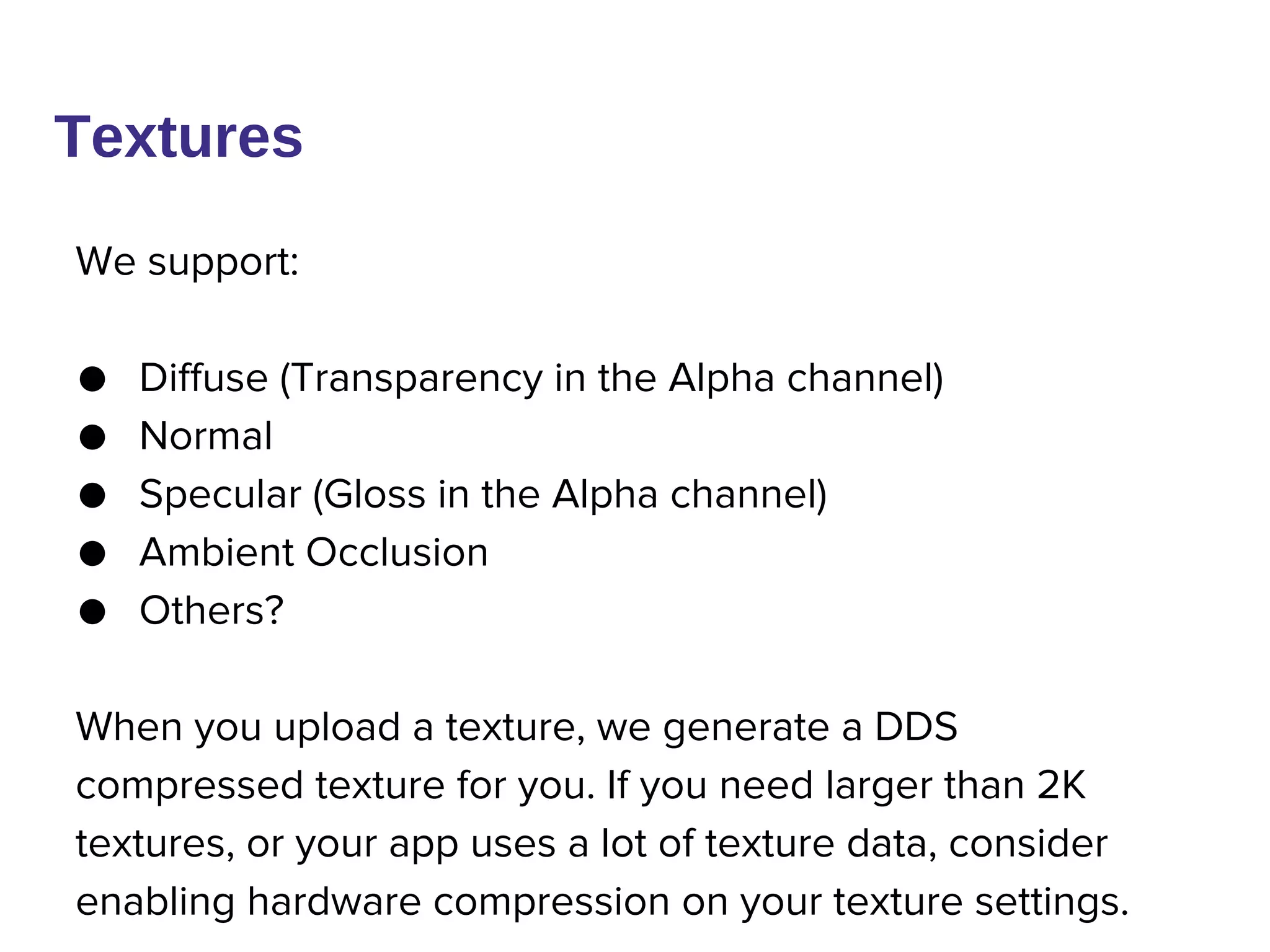Click "2K" in the paragraph text
1270x952 pixels.
[x=1061, y=785]
